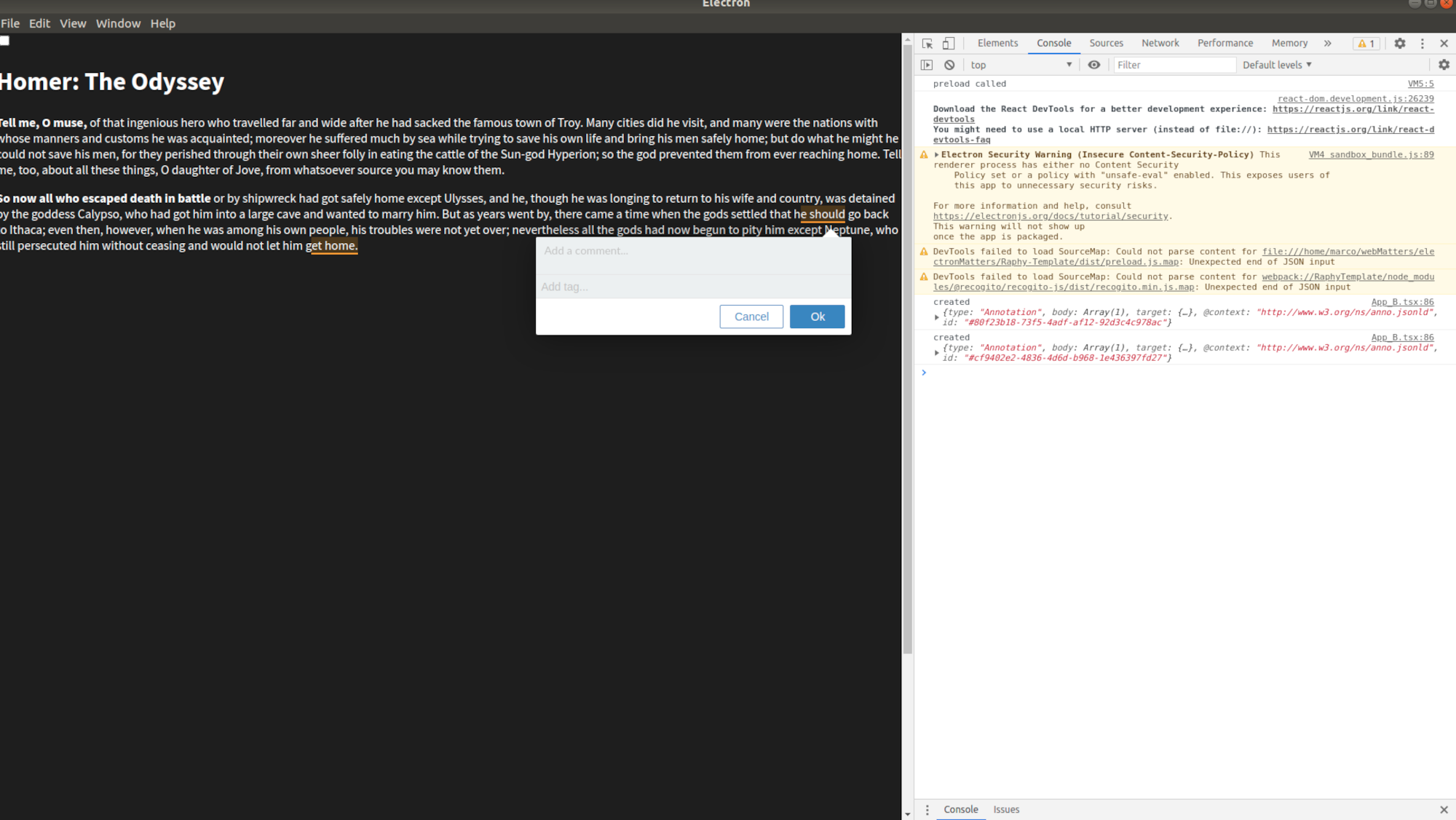1456x820 pixels.
Task: Switch to the Issues tab
Action: click(1006, 809)
